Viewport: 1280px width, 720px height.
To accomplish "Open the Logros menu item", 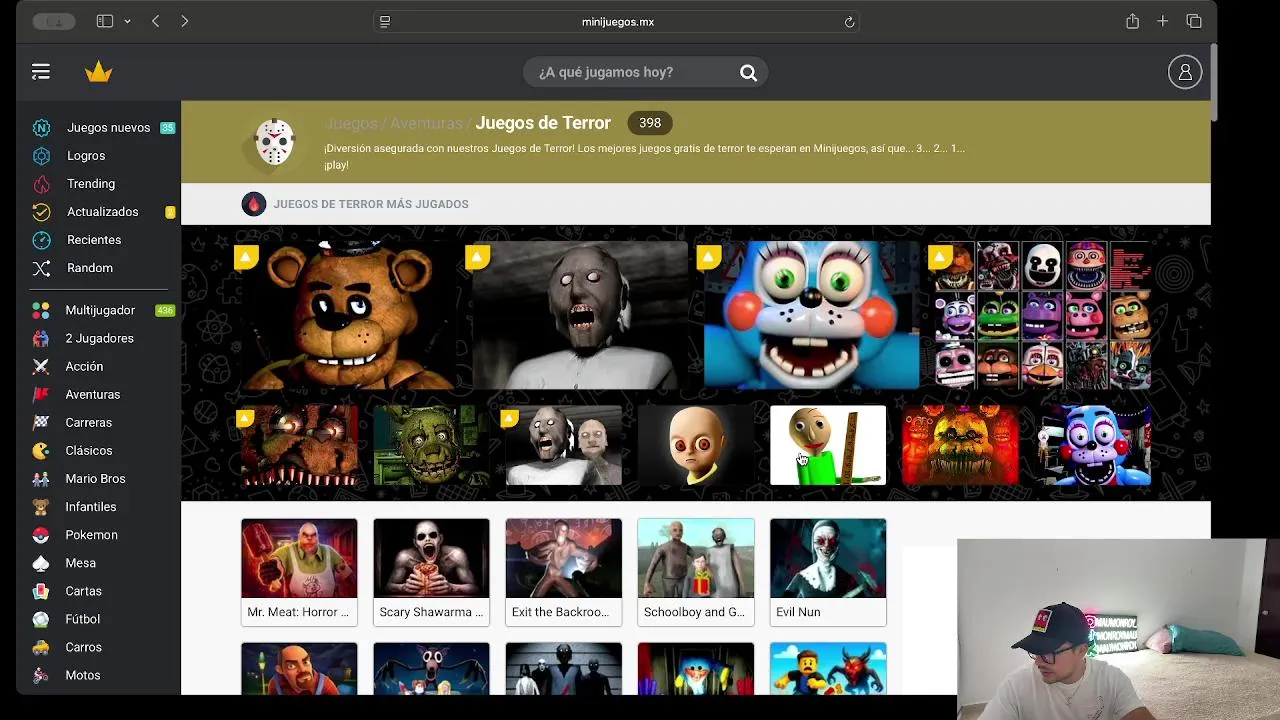I will tap(86, 156).
